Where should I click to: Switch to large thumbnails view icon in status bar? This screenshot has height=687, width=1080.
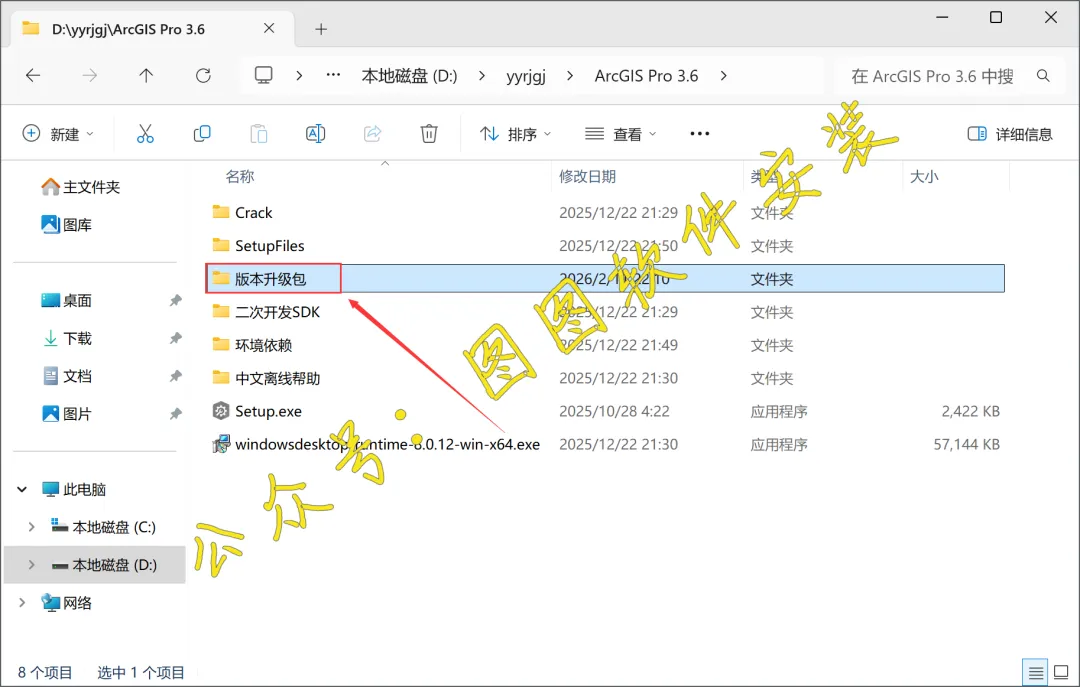click(x=1061, y=672)
